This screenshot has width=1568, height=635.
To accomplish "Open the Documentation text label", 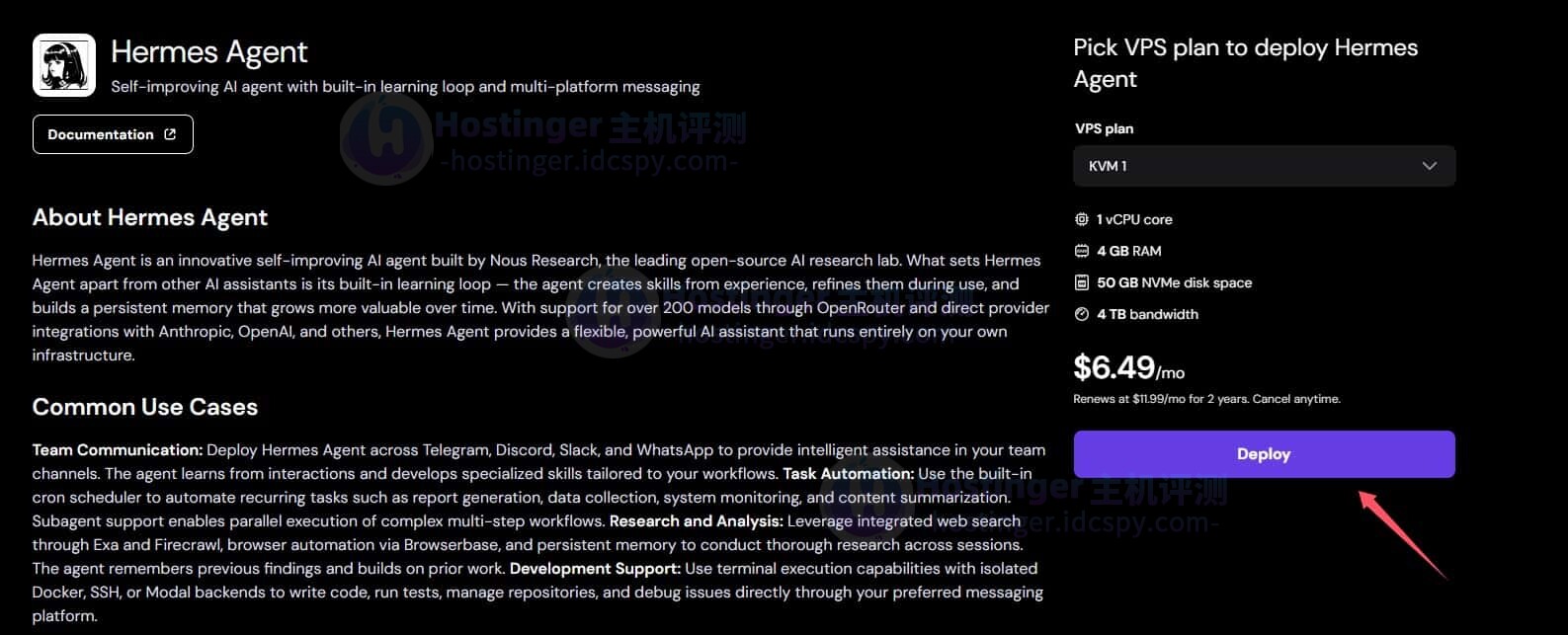I will pyautogui.click(x=100, y=134).
